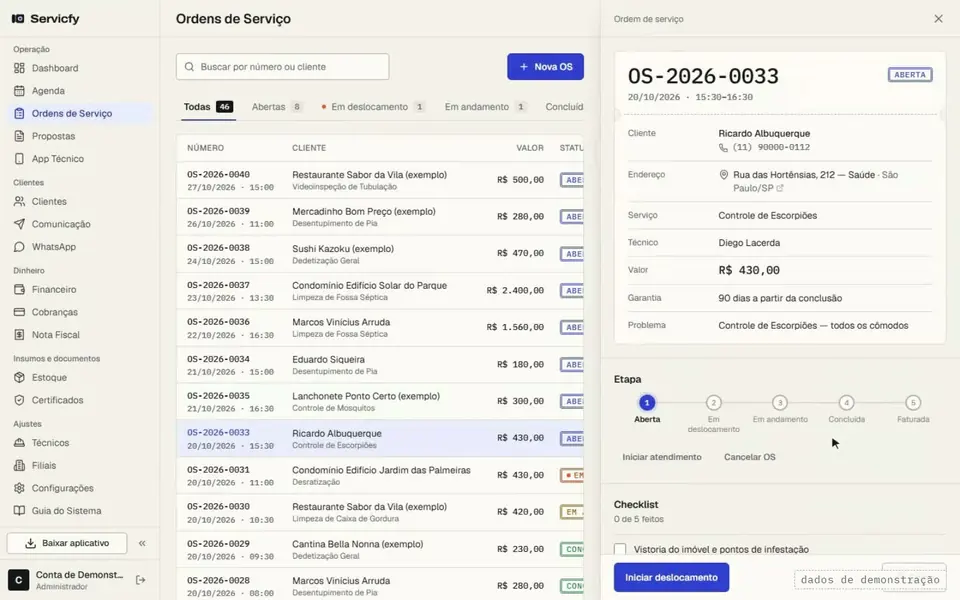Screen dimensions: 960x600
Task: Open Comunicação paper plane icon
Action: [x=19, y=224]
